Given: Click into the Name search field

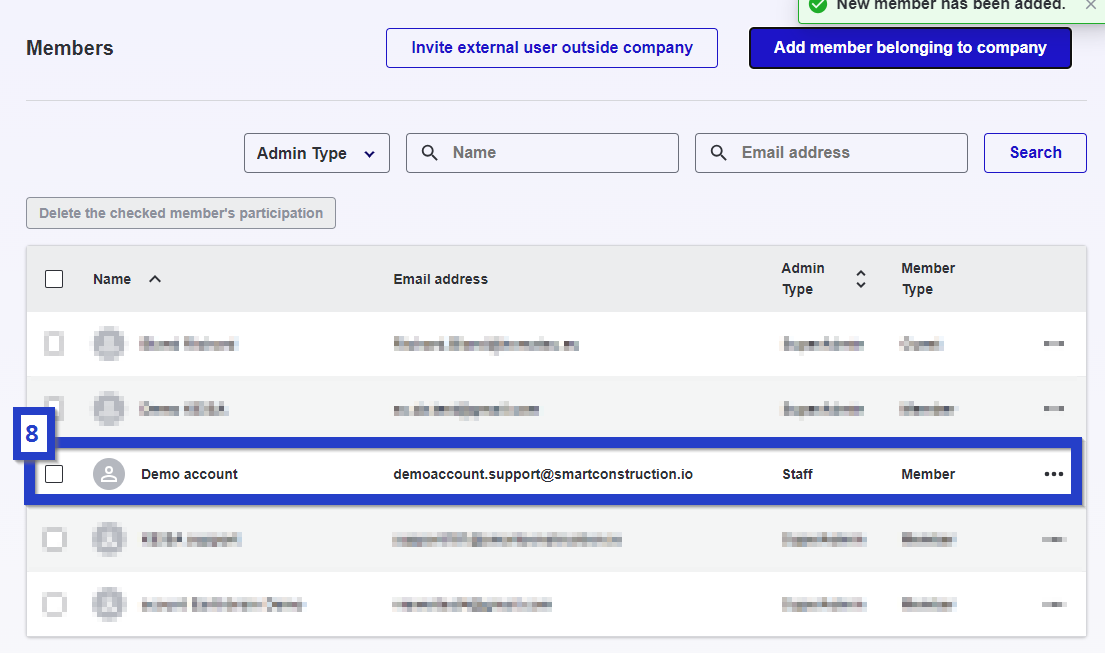Looking at the screenshot, I should coord(555,153).
